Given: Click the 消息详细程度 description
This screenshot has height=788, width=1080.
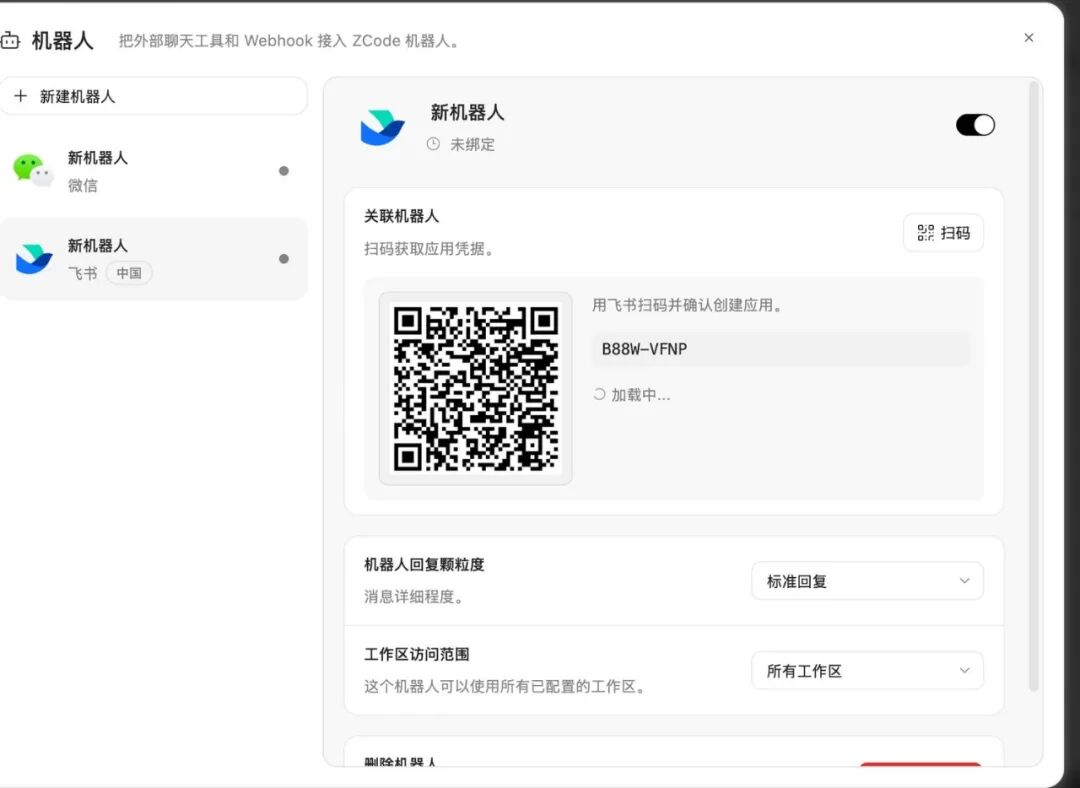Looking at the screenshot, I should 415,597.
